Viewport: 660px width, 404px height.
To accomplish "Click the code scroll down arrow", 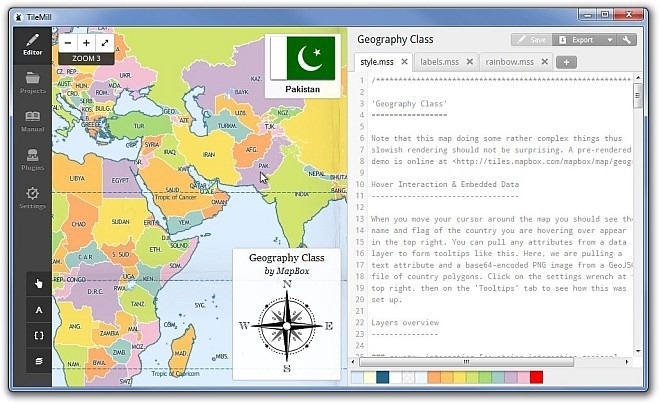I will [x=638, y=351].
